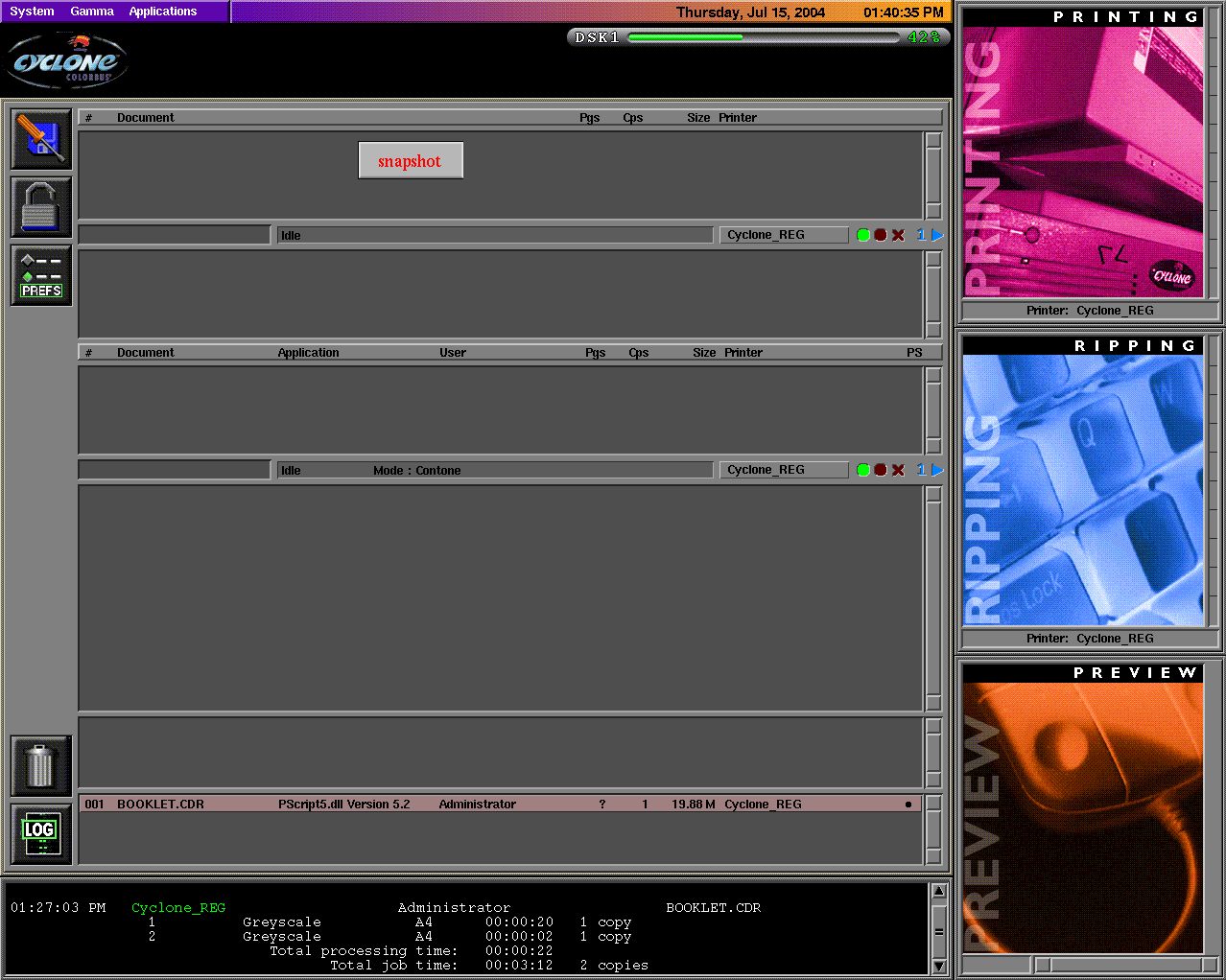The width and height of the screenshot is (1226, 980).
Task: Toggle green start light in RIP queue bar
Action: [x=863, y=470]
